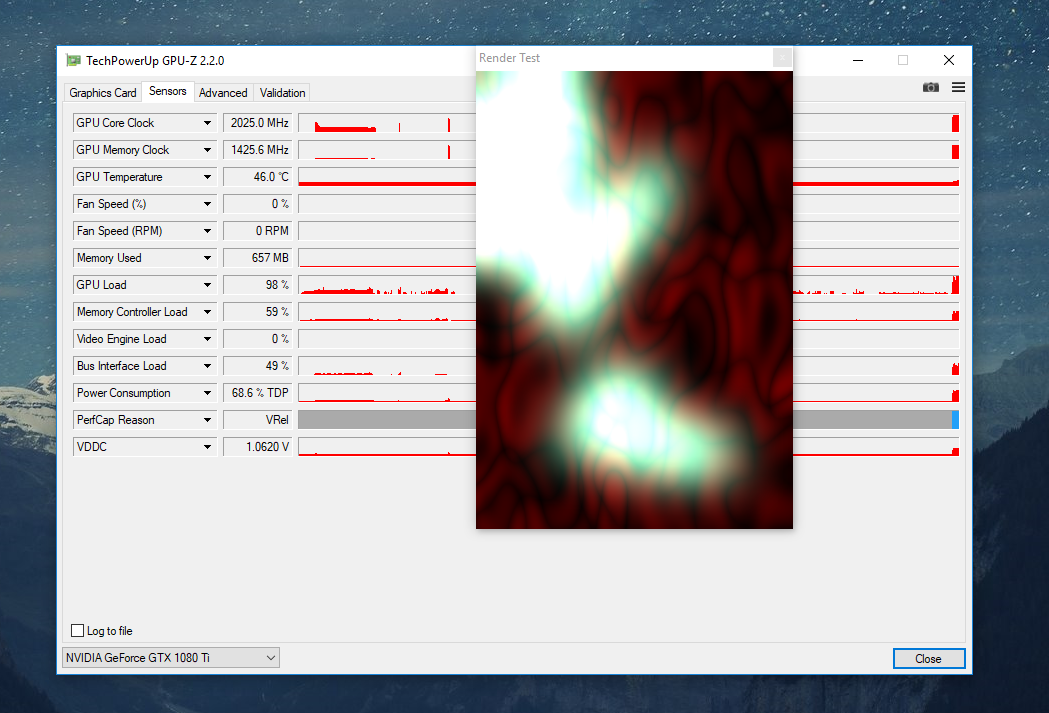Click the Close button
The height and width of the screenshot is (713, 1049).
pyautogui.click(x=929, y=659)
